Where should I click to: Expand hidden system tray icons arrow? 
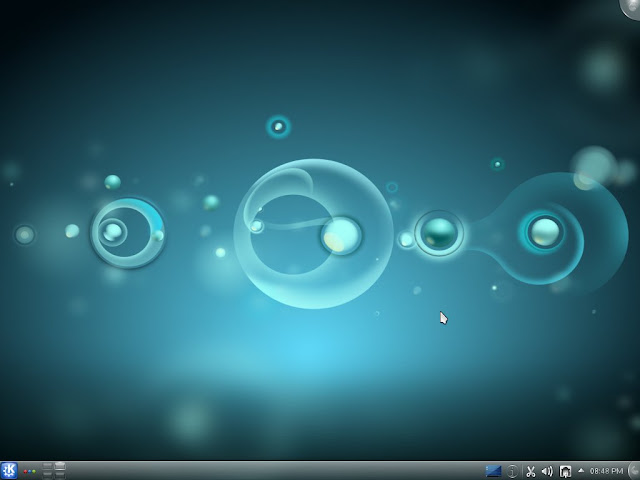(581, 471)
